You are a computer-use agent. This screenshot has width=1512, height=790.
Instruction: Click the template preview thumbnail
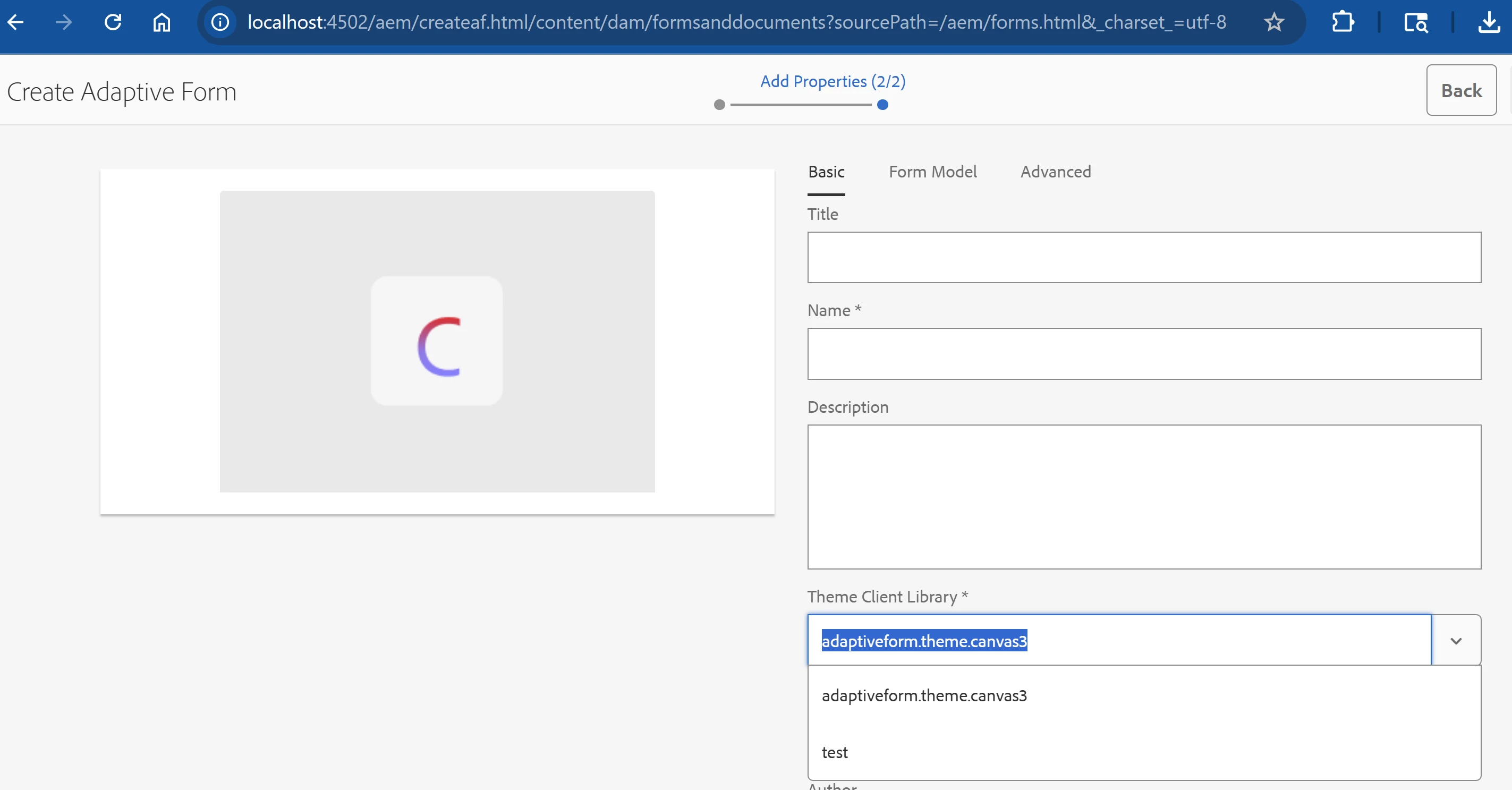tap(437, 341)
